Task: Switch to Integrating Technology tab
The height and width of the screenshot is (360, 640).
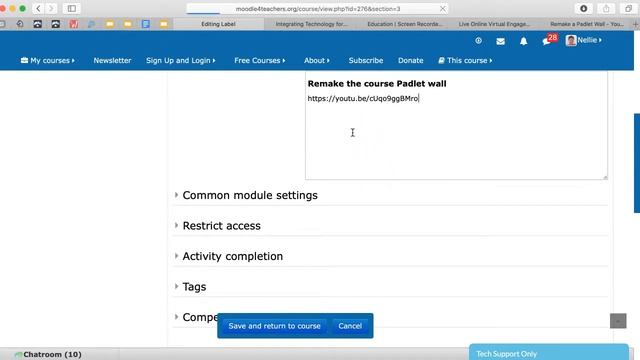Action: click(311, 24)
